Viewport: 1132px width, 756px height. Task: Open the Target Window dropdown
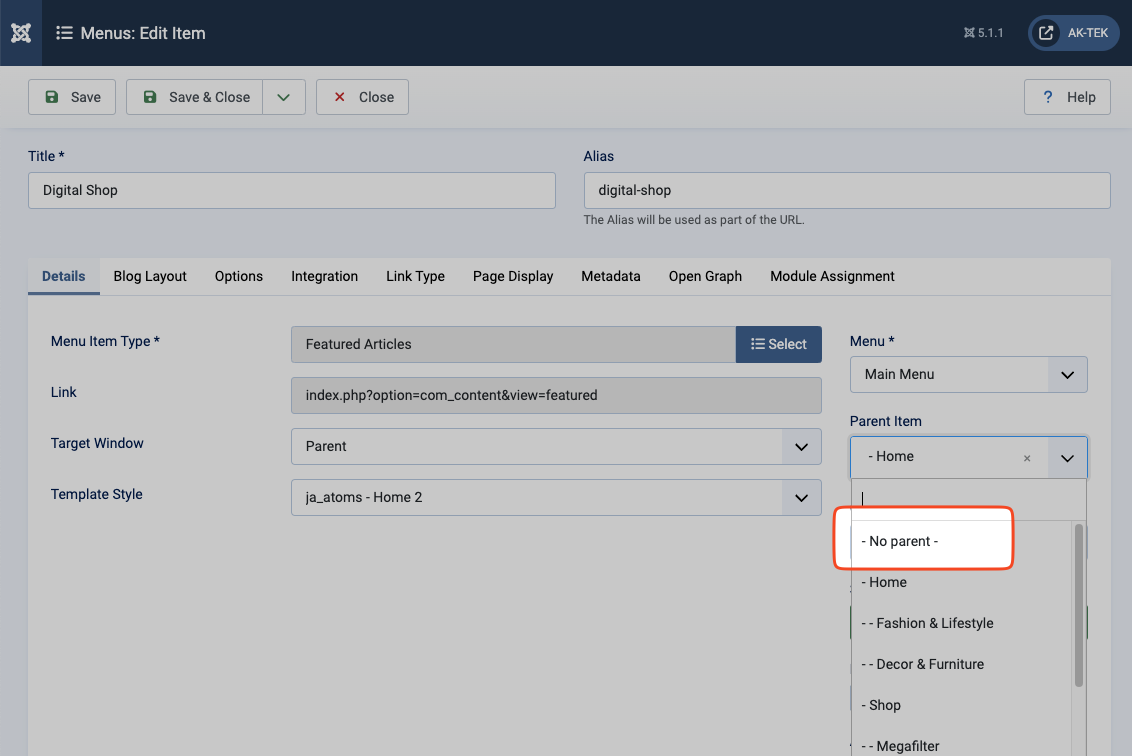coord(556,446)
